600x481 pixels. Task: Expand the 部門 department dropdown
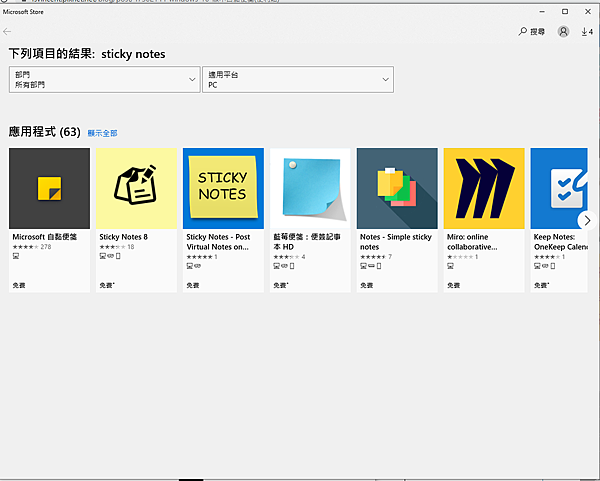tap(104, 80)
